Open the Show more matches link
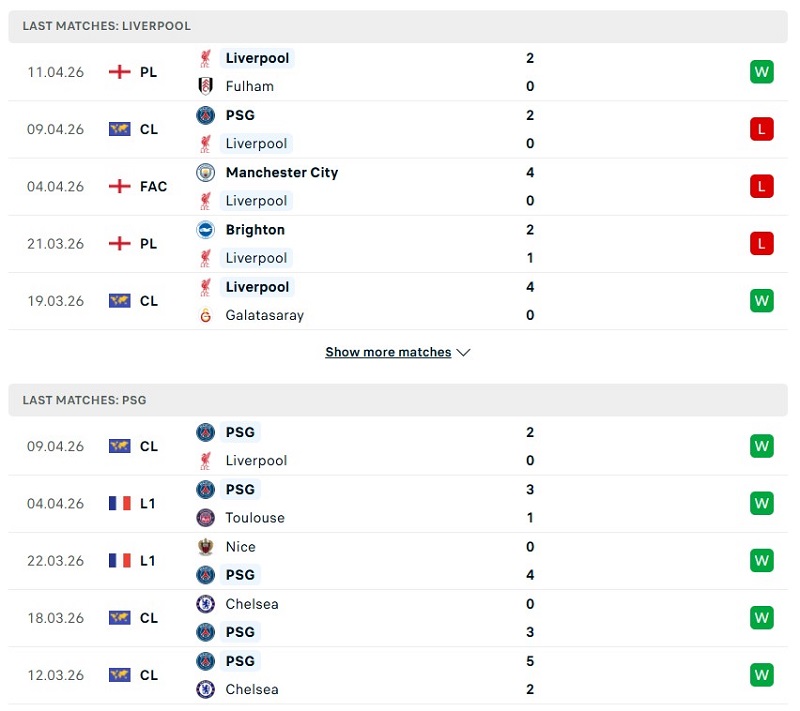The height and width of the screenshot is (711, 800). click(388, 353)
